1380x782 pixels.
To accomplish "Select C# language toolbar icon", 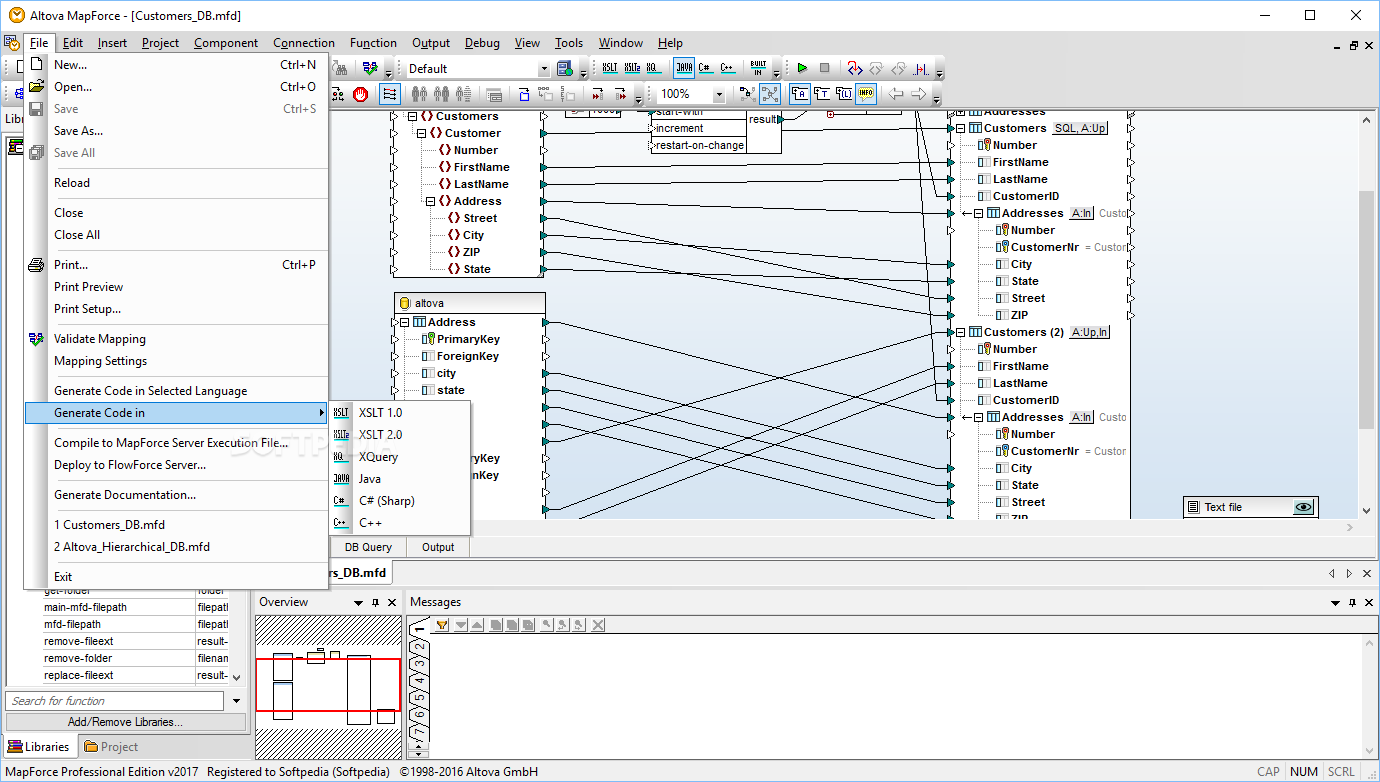I will 705,68.
